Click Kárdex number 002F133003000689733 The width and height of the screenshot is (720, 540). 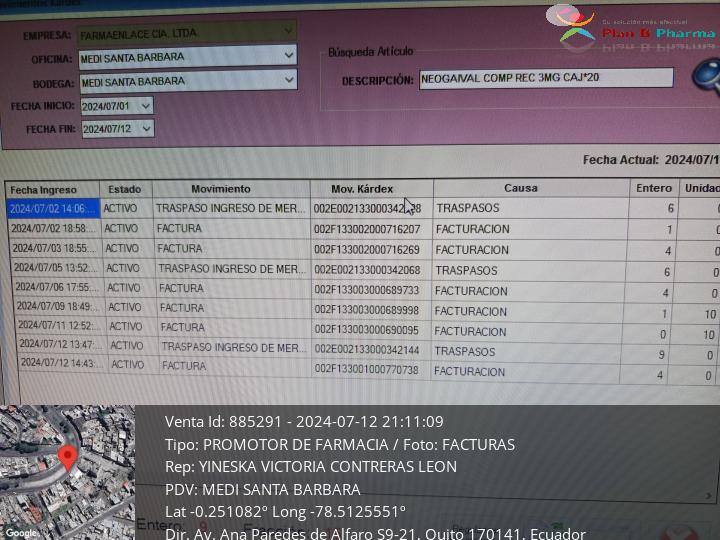pos(367,290)
